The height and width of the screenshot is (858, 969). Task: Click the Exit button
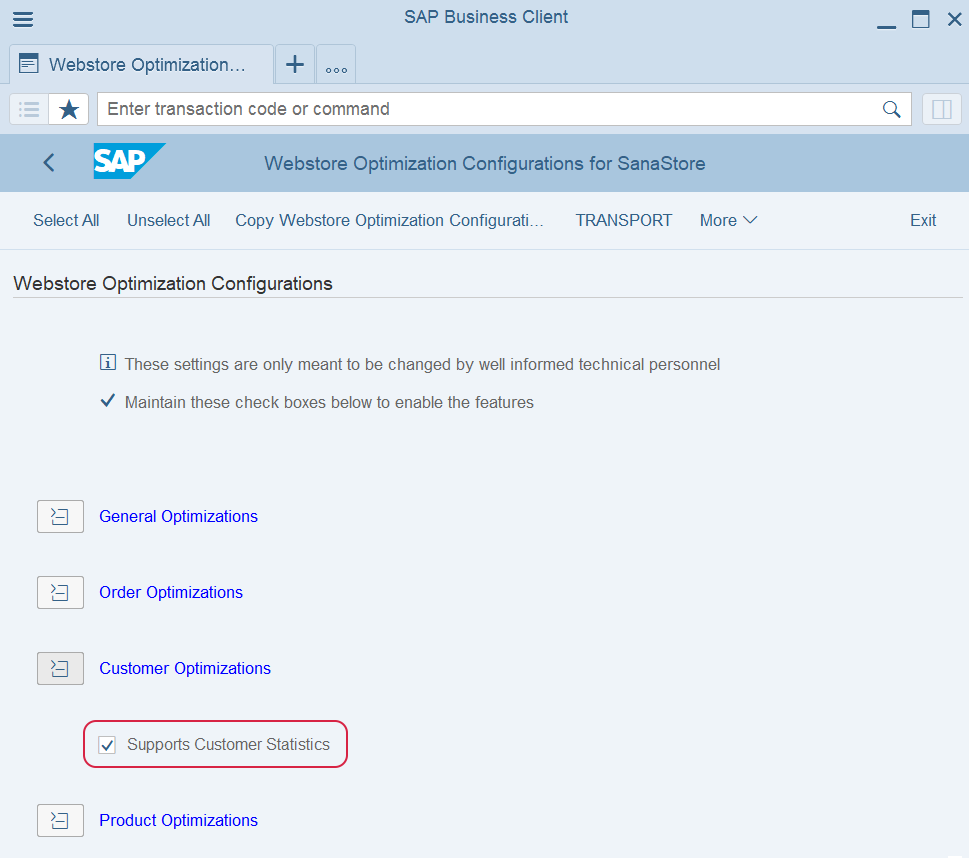pos(922,221)
